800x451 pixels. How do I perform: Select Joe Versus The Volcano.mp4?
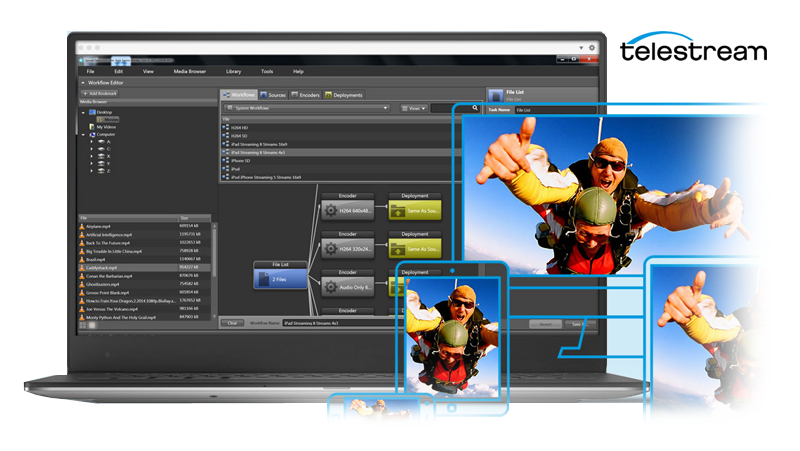click(145, 309)
